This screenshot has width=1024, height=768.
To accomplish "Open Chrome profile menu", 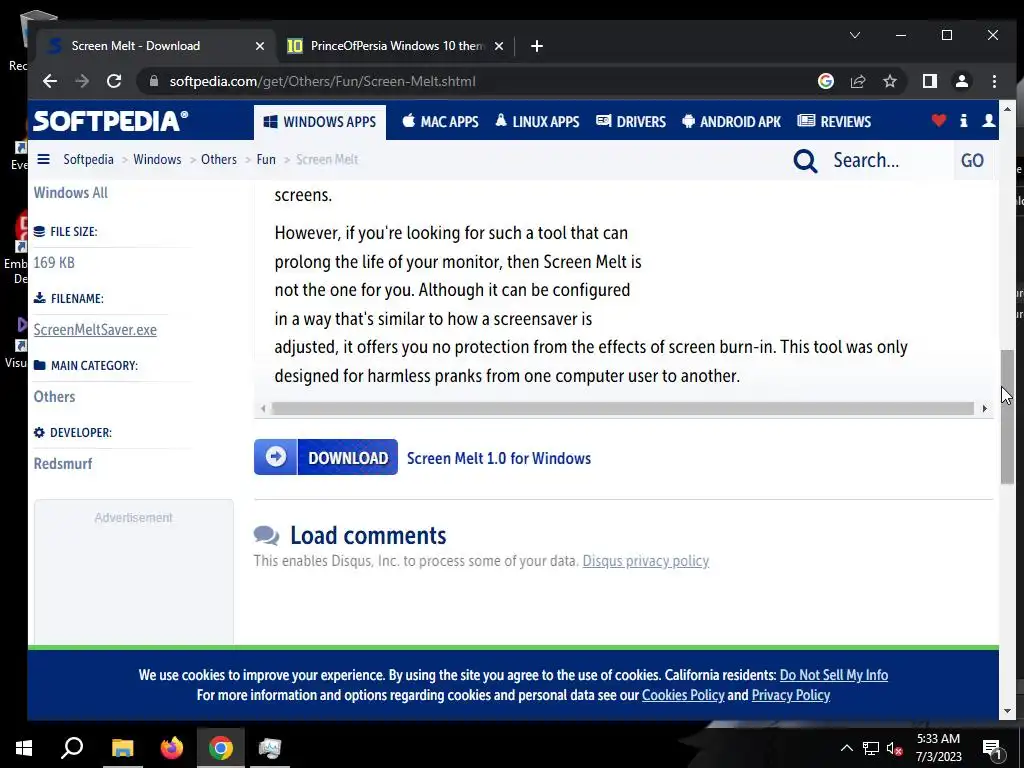I will coord(961,81).
